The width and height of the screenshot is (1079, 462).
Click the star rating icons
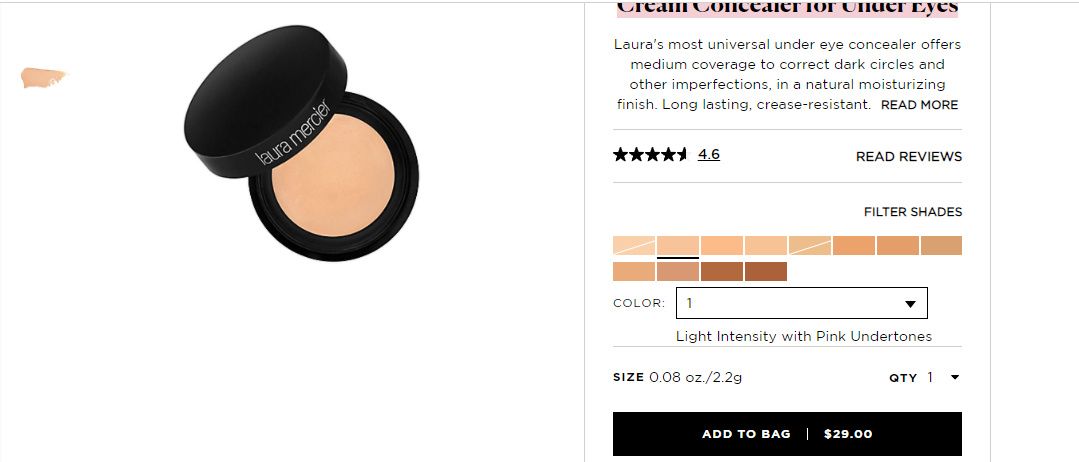pyautogui.click(x=650, y=154)
